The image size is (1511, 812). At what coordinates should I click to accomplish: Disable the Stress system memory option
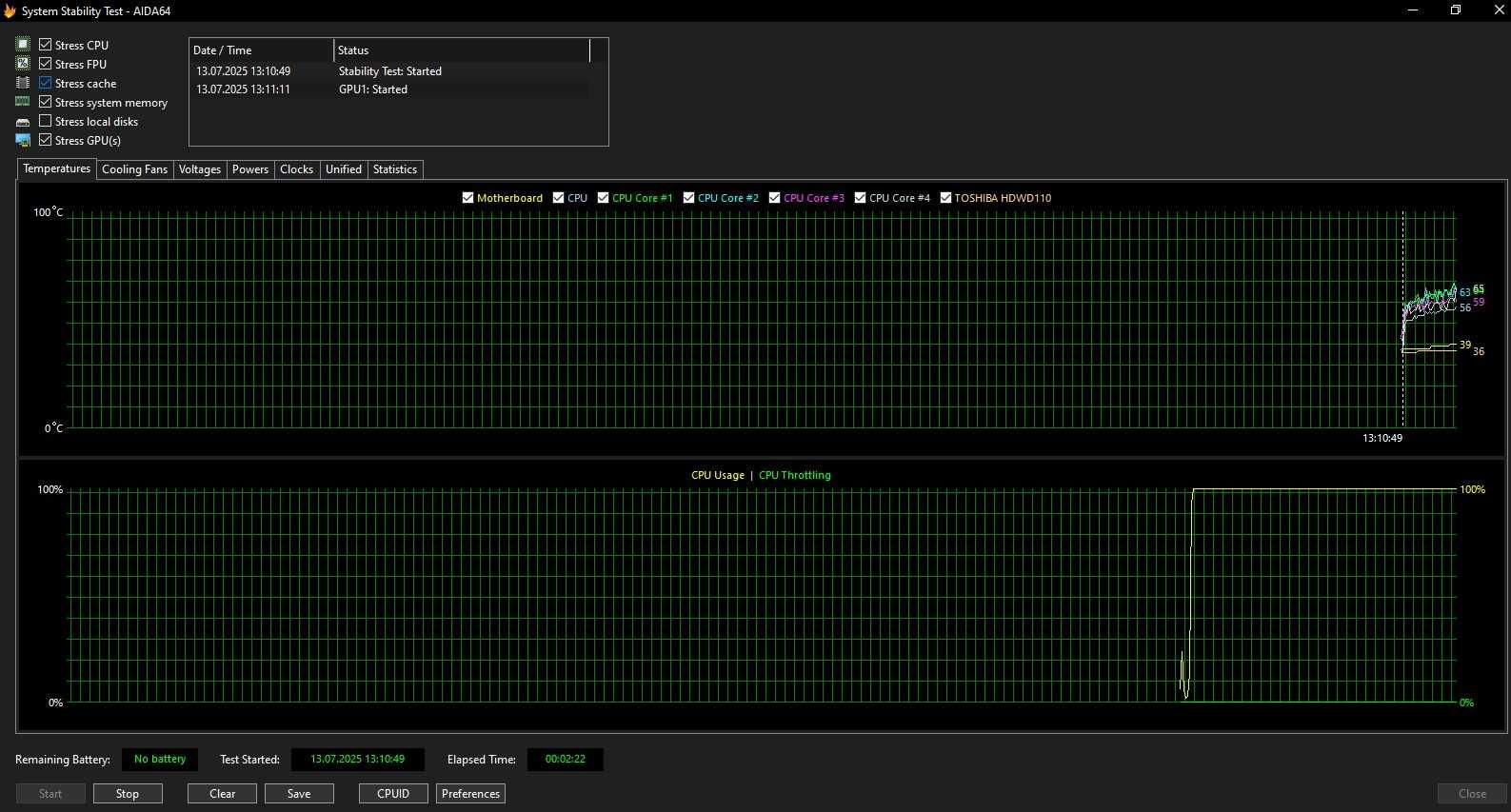tap(45, 102)
